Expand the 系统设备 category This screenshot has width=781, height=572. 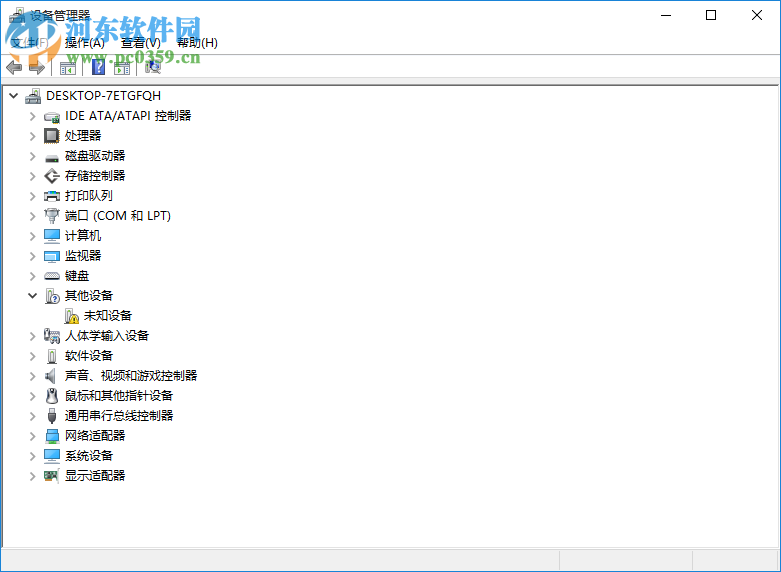point(33,456)
